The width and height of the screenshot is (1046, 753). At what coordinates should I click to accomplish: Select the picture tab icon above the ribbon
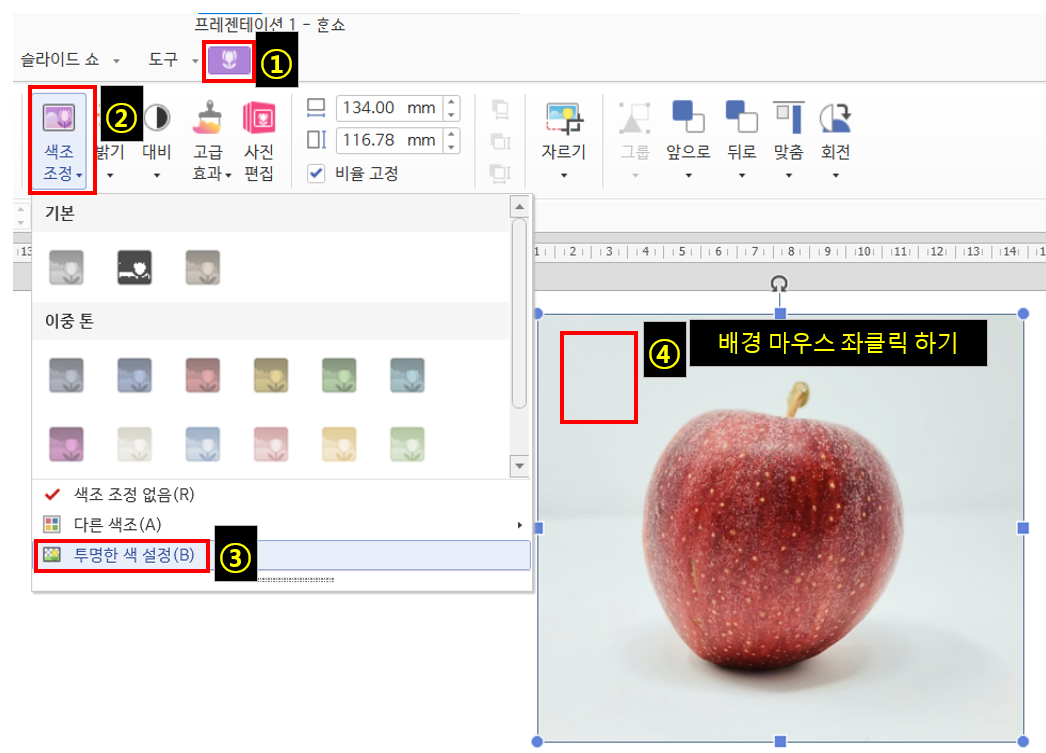[228, 59]
